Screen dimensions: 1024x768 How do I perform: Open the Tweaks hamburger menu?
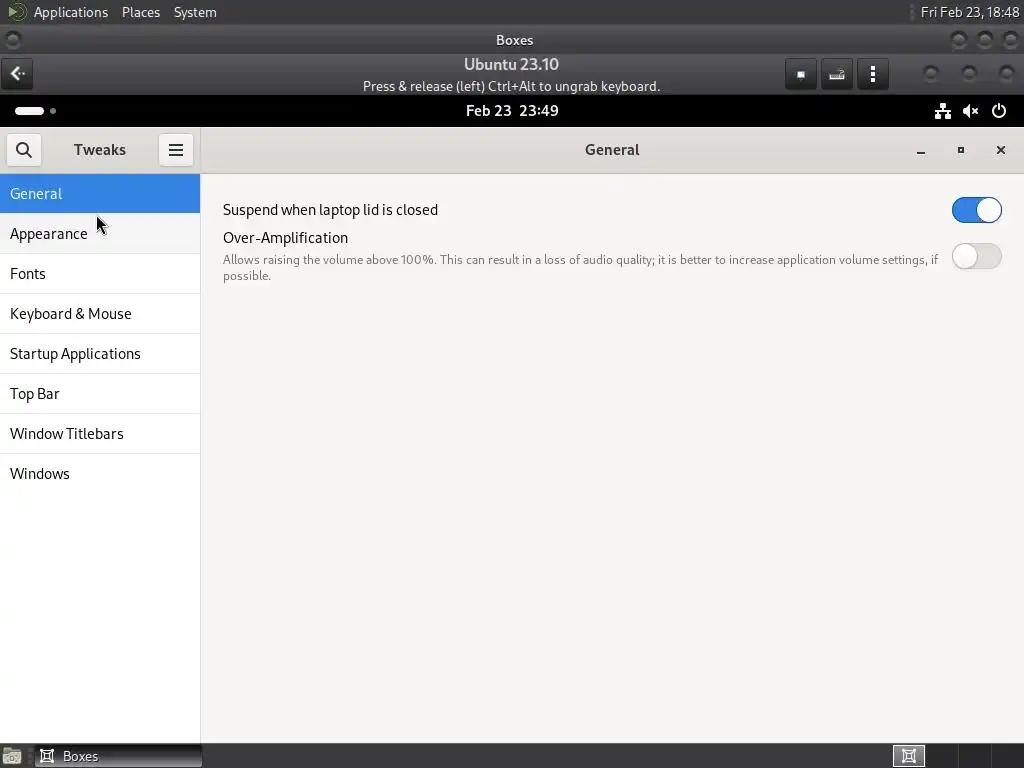176,150
